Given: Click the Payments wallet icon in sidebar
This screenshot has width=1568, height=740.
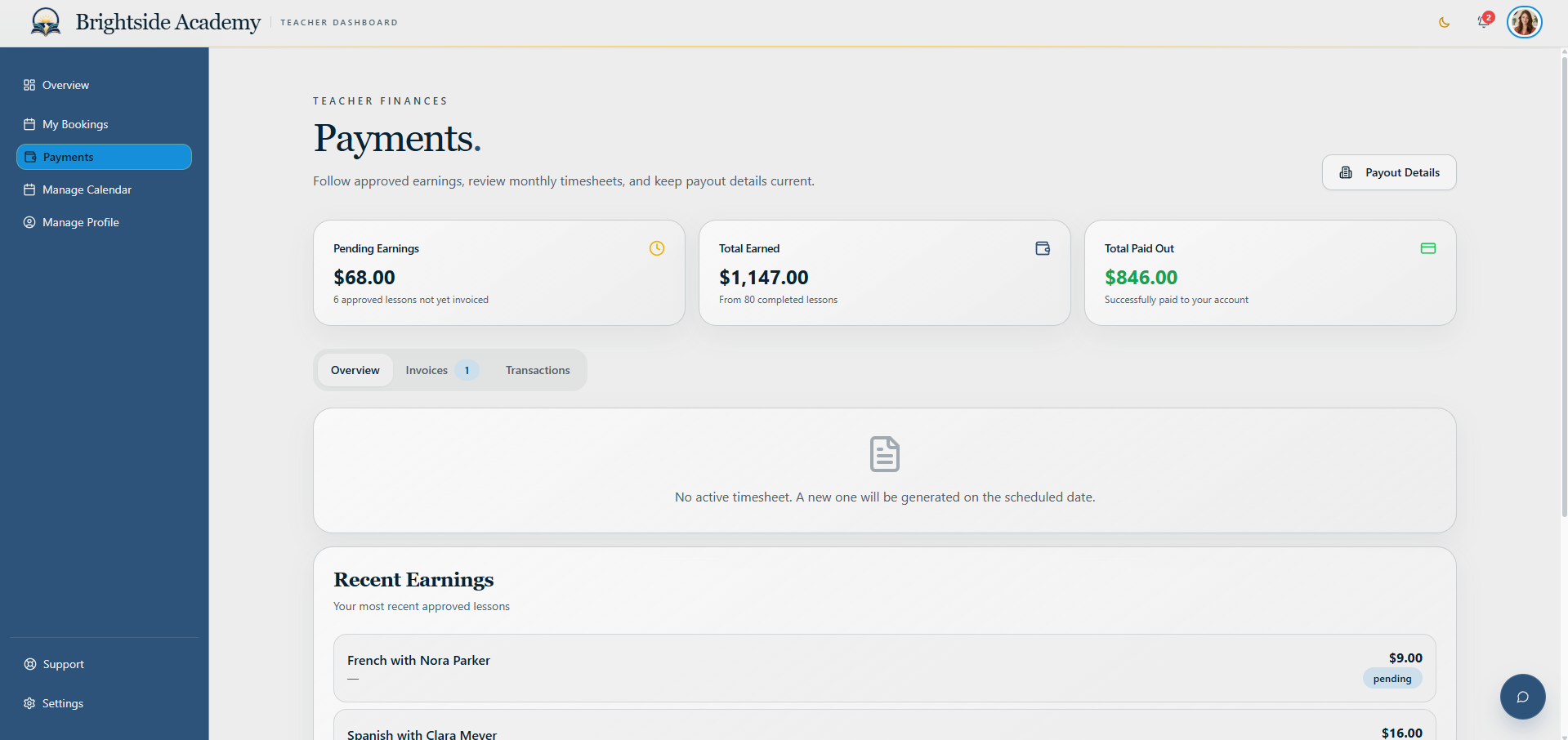Looking at the screenshot, I should click(x=30, y=157).
